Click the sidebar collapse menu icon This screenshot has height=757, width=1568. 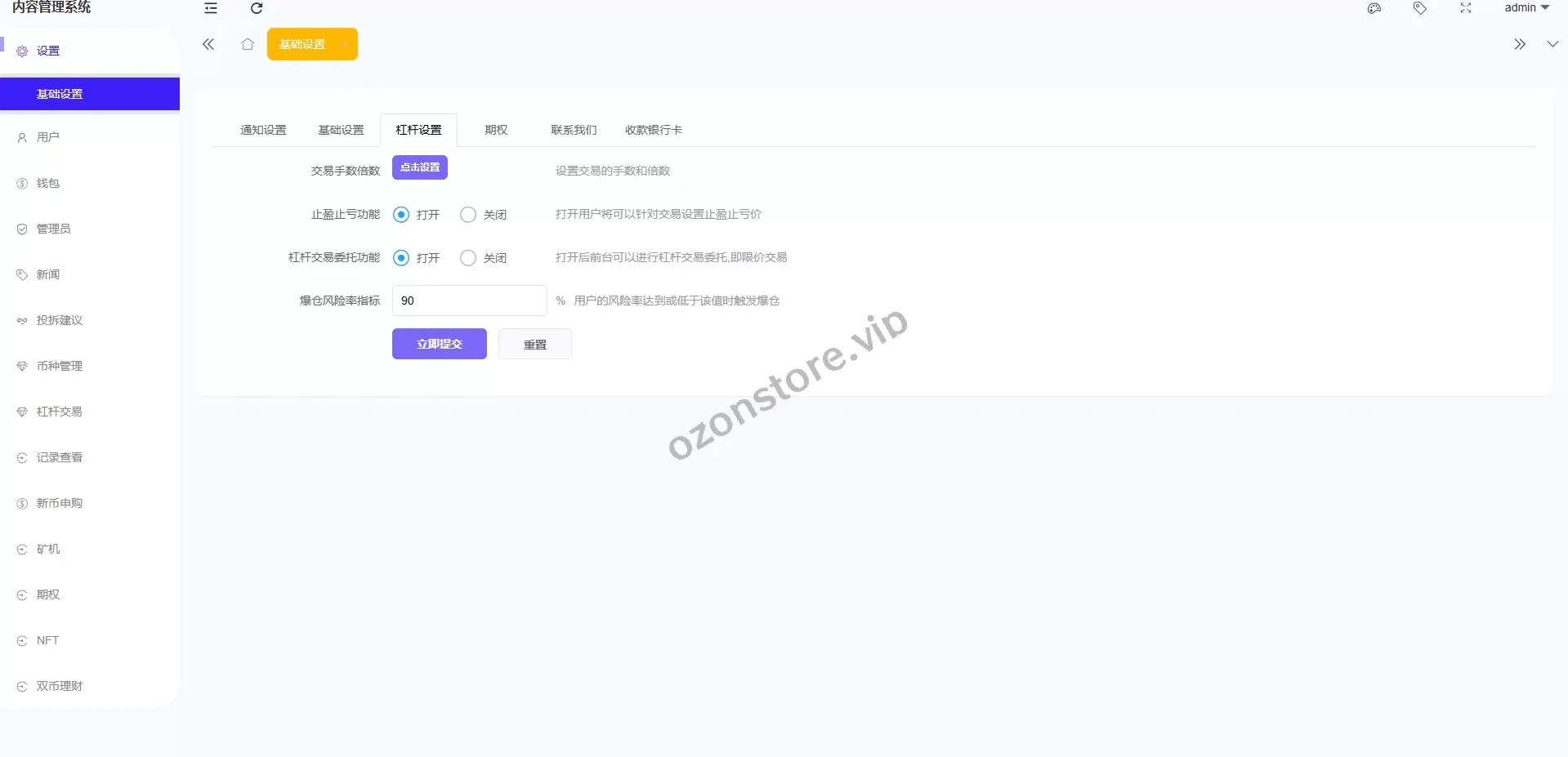tap(211, 8)
